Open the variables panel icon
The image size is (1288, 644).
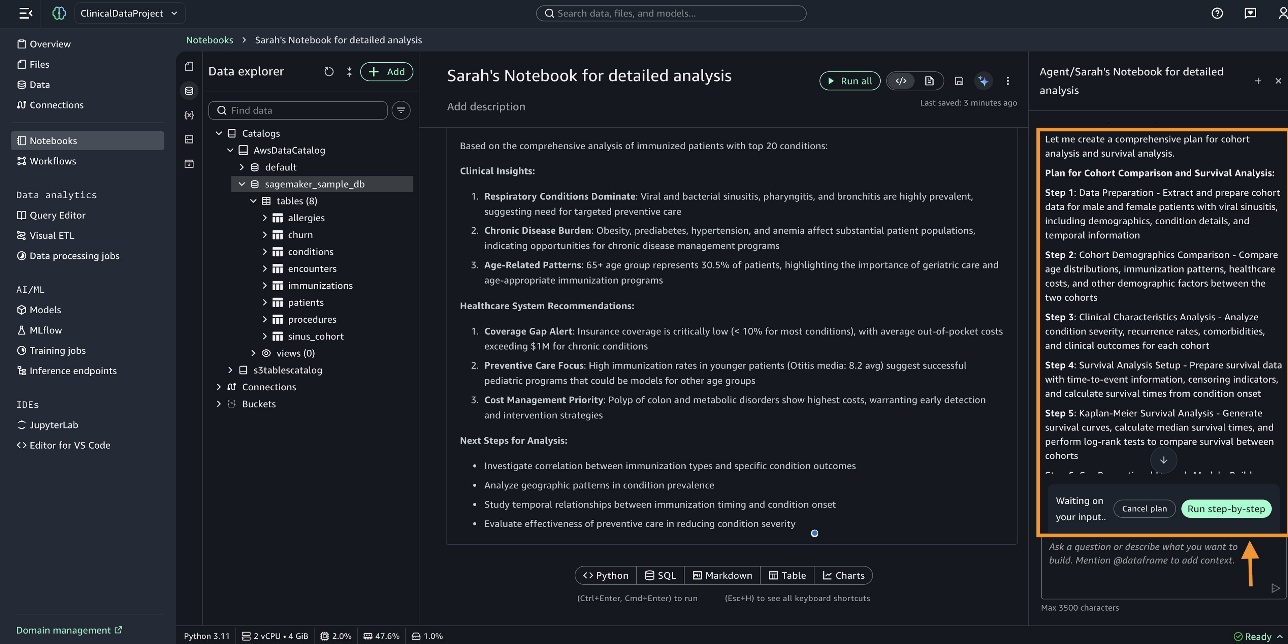190,115
